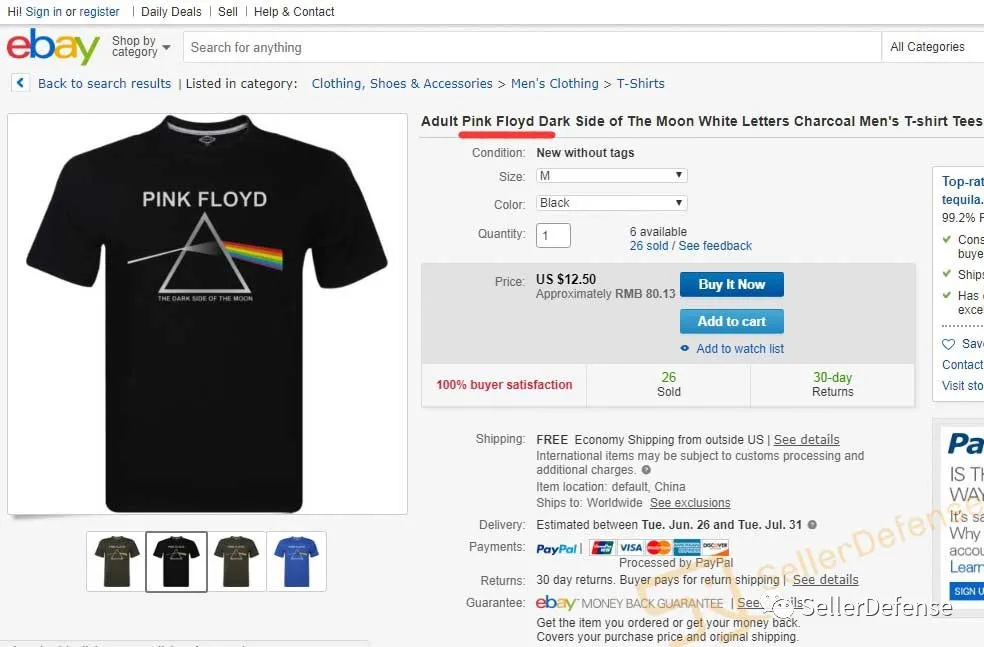Click the info icon beside delivery estimate
984x647 pixels.
pos(812,525)
